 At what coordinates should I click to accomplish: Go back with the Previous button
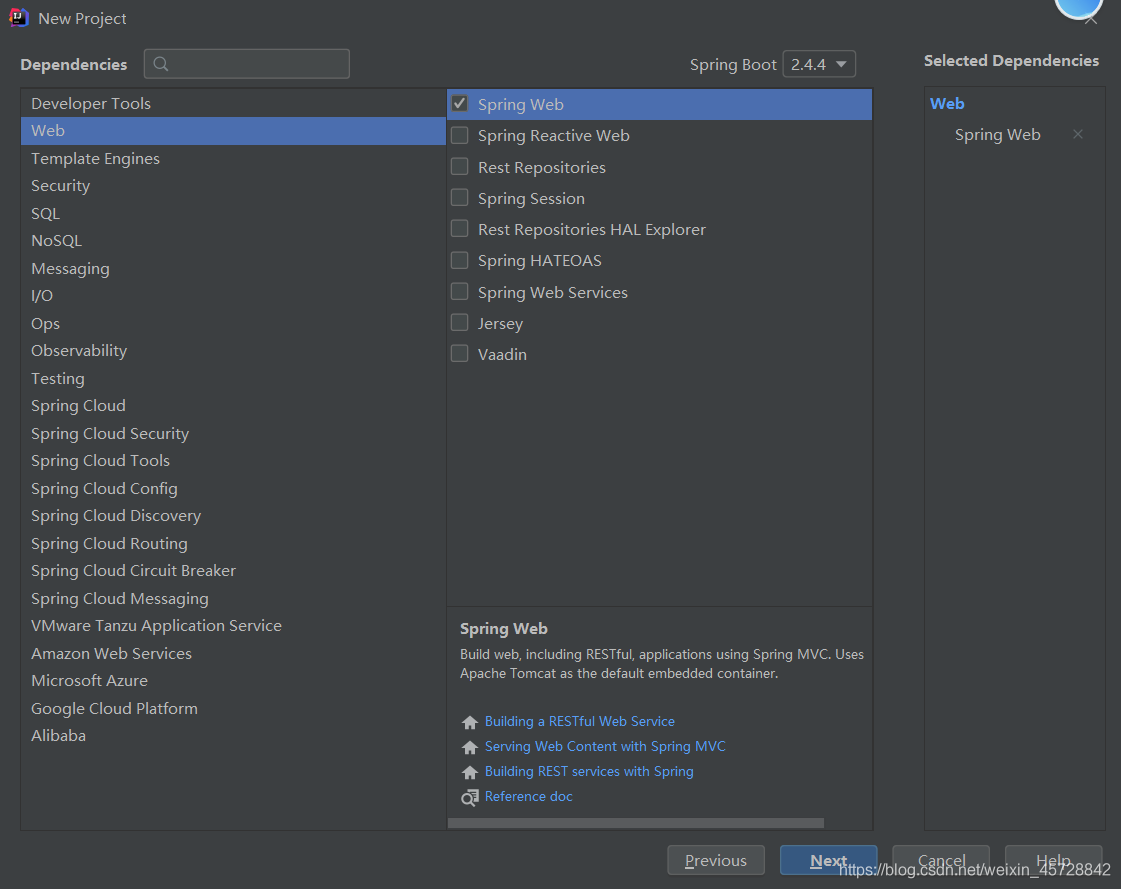(x=716, y=860)
